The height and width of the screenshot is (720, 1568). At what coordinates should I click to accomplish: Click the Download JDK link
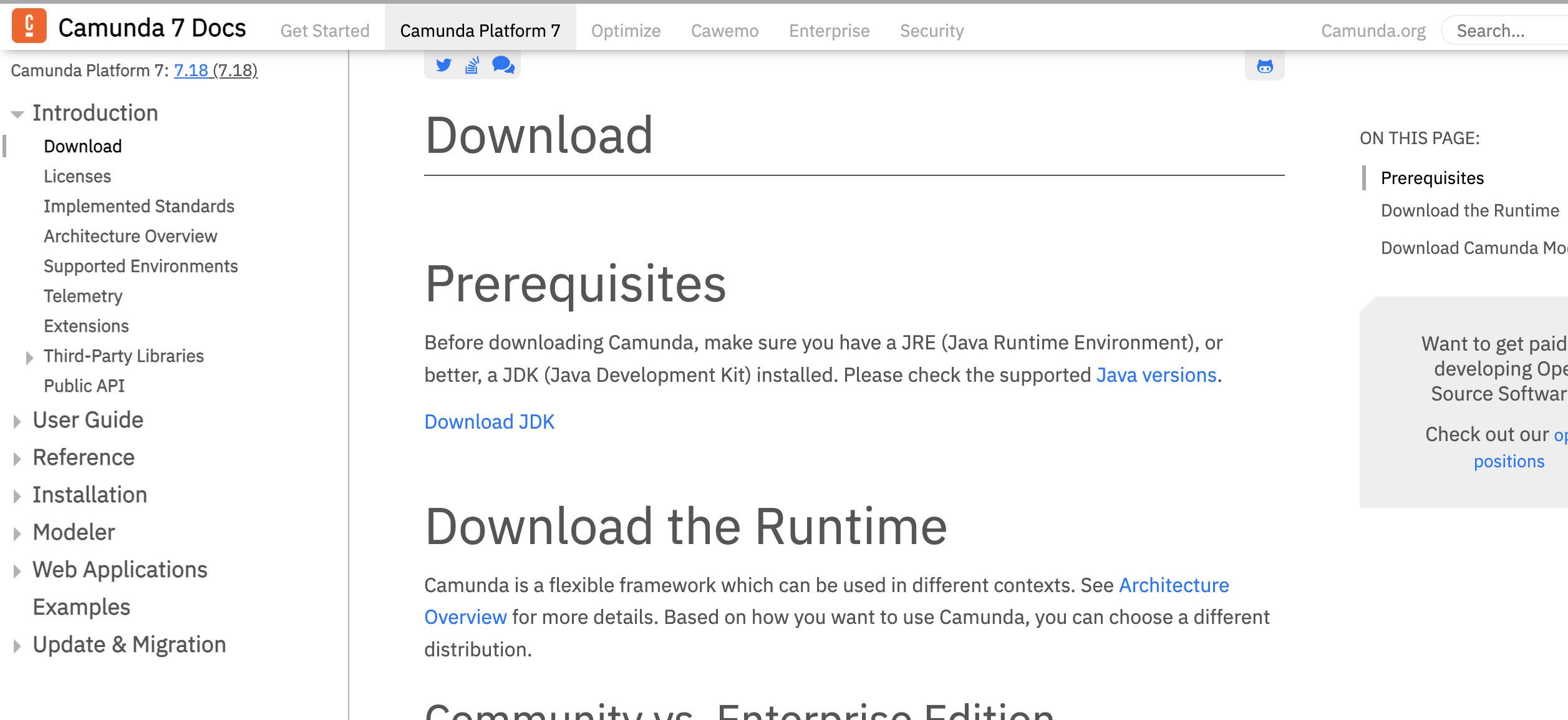click(489, 422)
